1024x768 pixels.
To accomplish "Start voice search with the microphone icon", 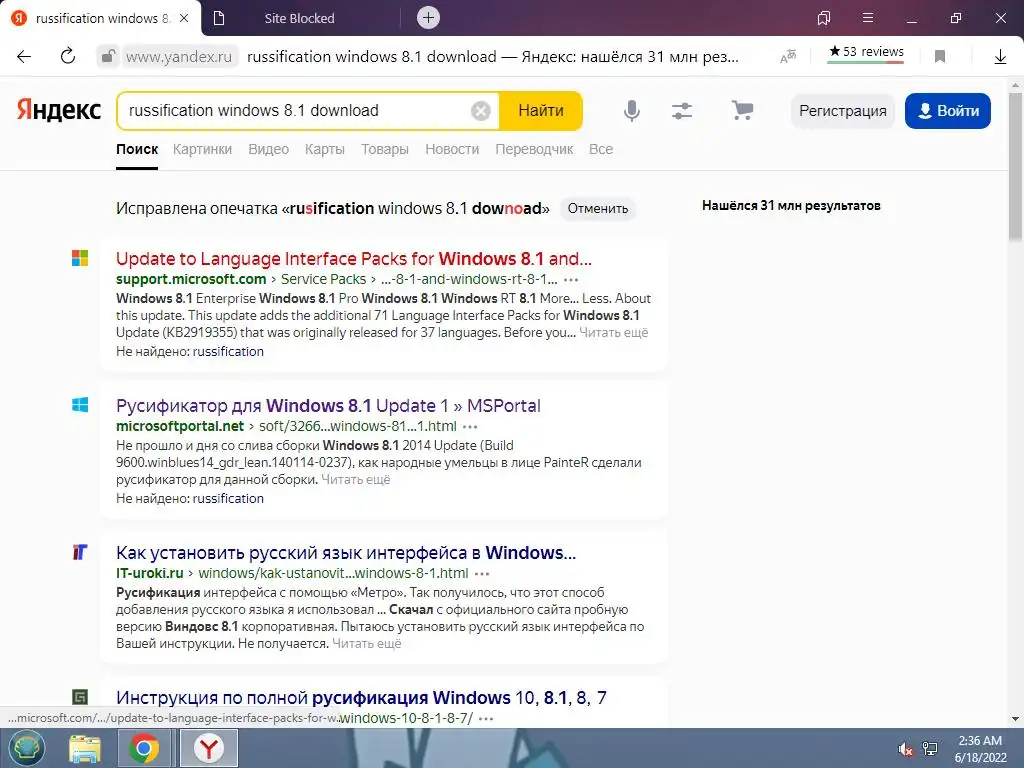I will point(632,111).
